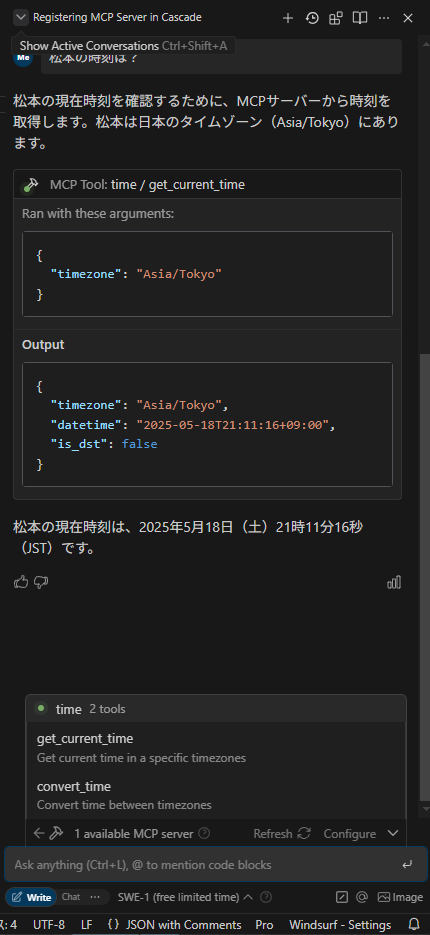Viewport: 430px width, 935px height.
Task: Click the back arrow in MCP bar
Action: point(39,833)
